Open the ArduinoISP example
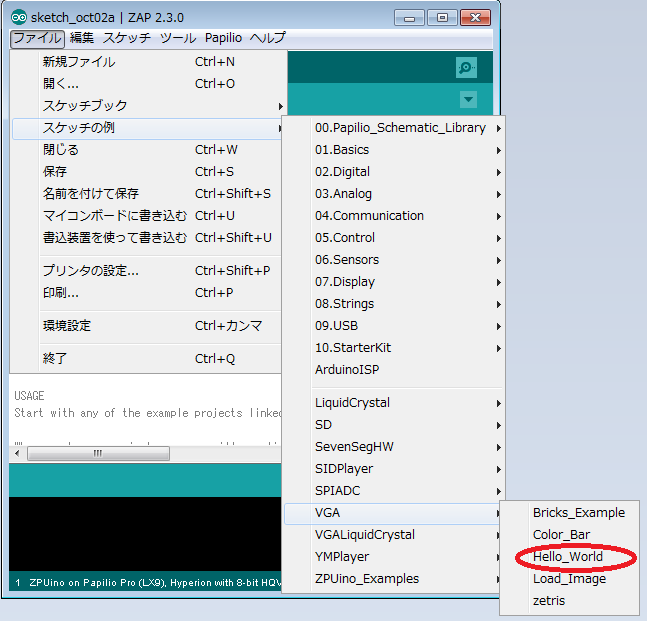Screen dimensions: 647x621 [394, 370]
